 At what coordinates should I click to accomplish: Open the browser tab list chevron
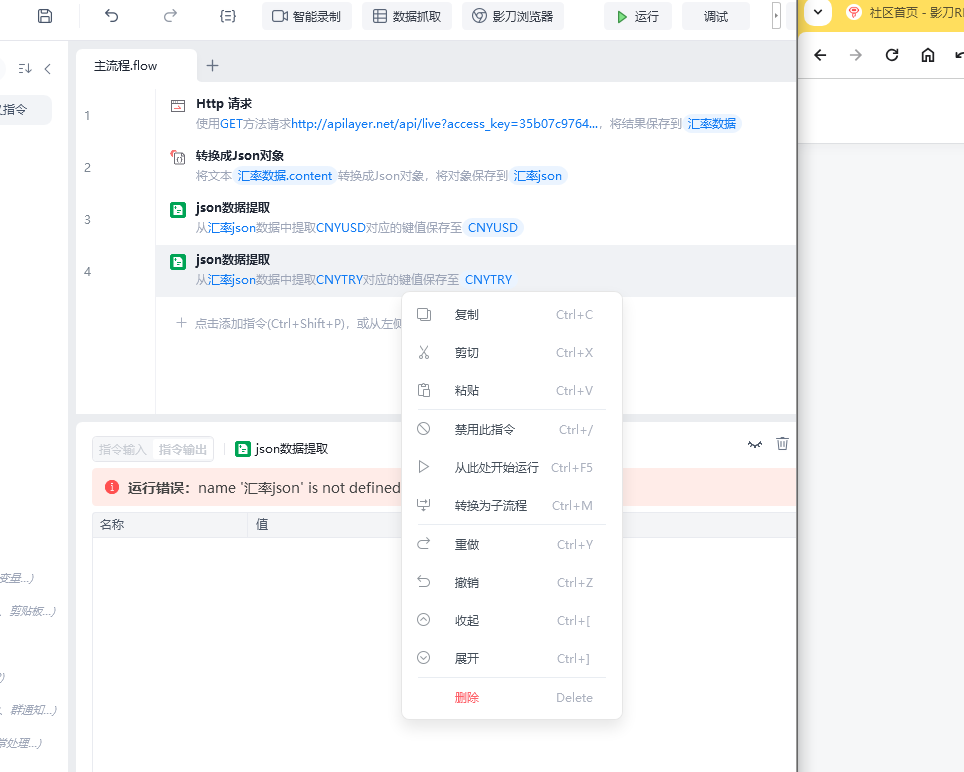(x=818, y=13)
